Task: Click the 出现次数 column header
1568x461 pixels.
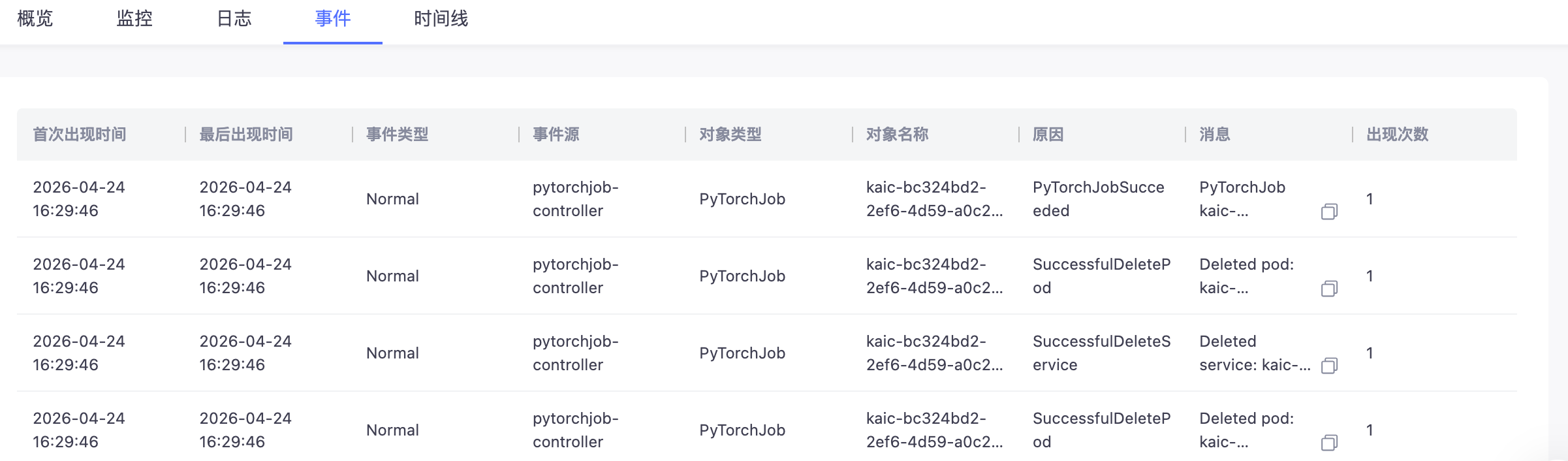Action: pyautogui.click(x=1398, y=135)
